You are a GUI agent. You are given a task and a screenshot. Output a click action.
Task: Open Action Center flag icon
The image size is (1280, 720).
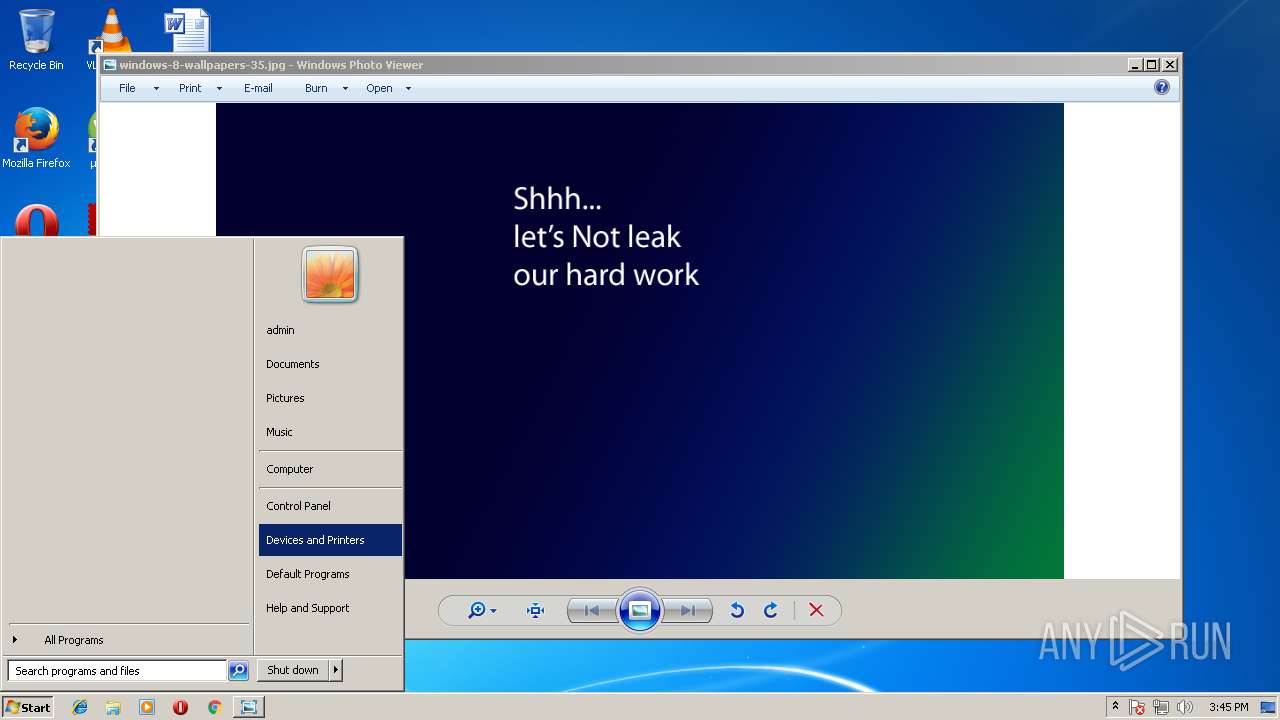pyautogui.click(x=1137, y=707)
